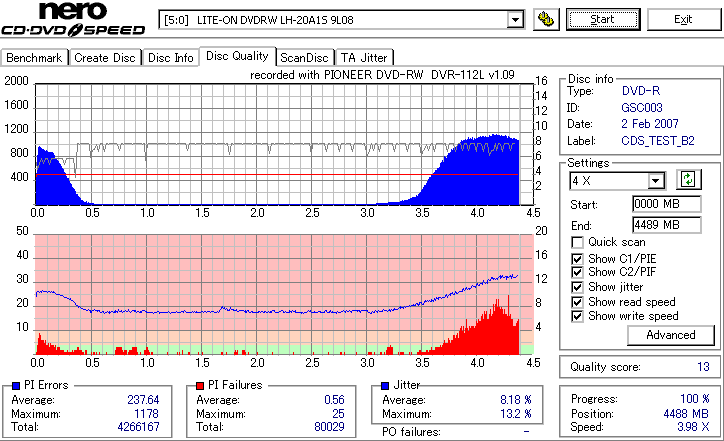
Task: Toggle Show read speed checkbox
Action: [577, 302]
